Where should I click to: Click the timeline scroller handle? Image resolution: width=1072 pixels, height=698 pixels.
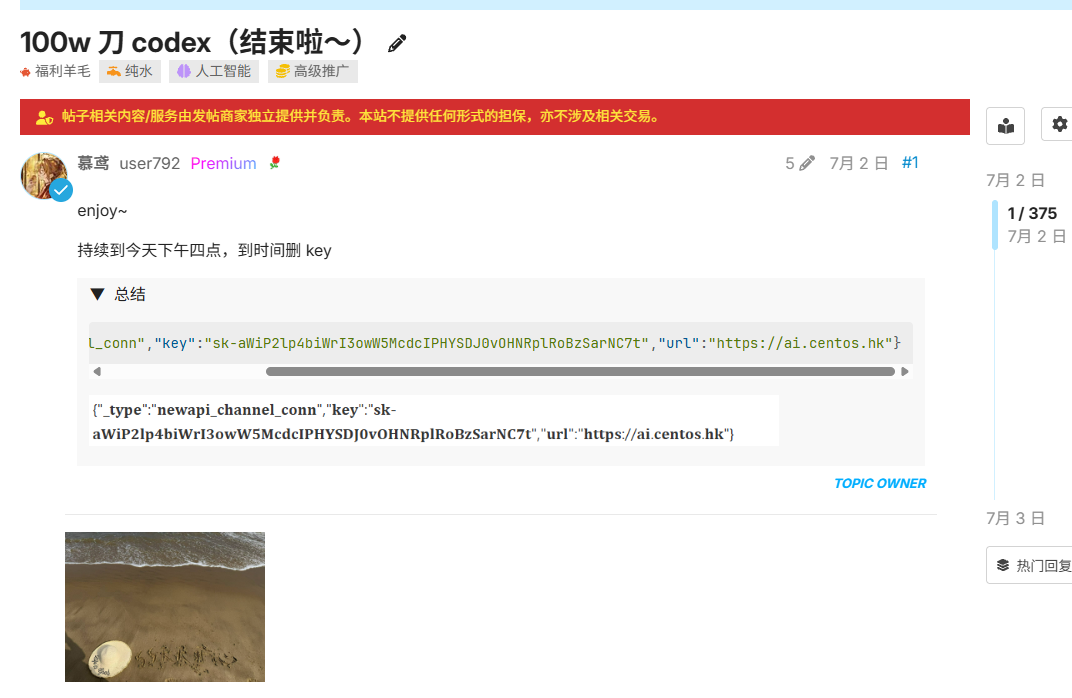pos(995,225)
